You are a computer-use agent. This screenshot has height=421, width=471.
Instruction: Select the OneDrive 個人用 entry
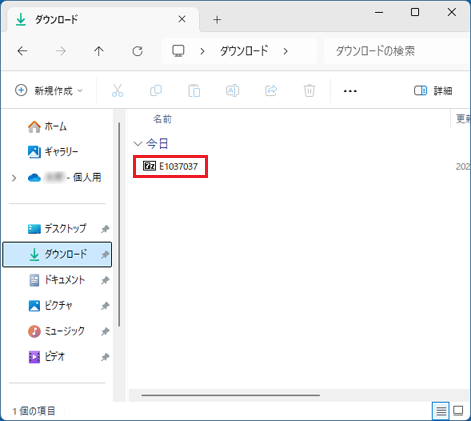click(x=65, y=178)
